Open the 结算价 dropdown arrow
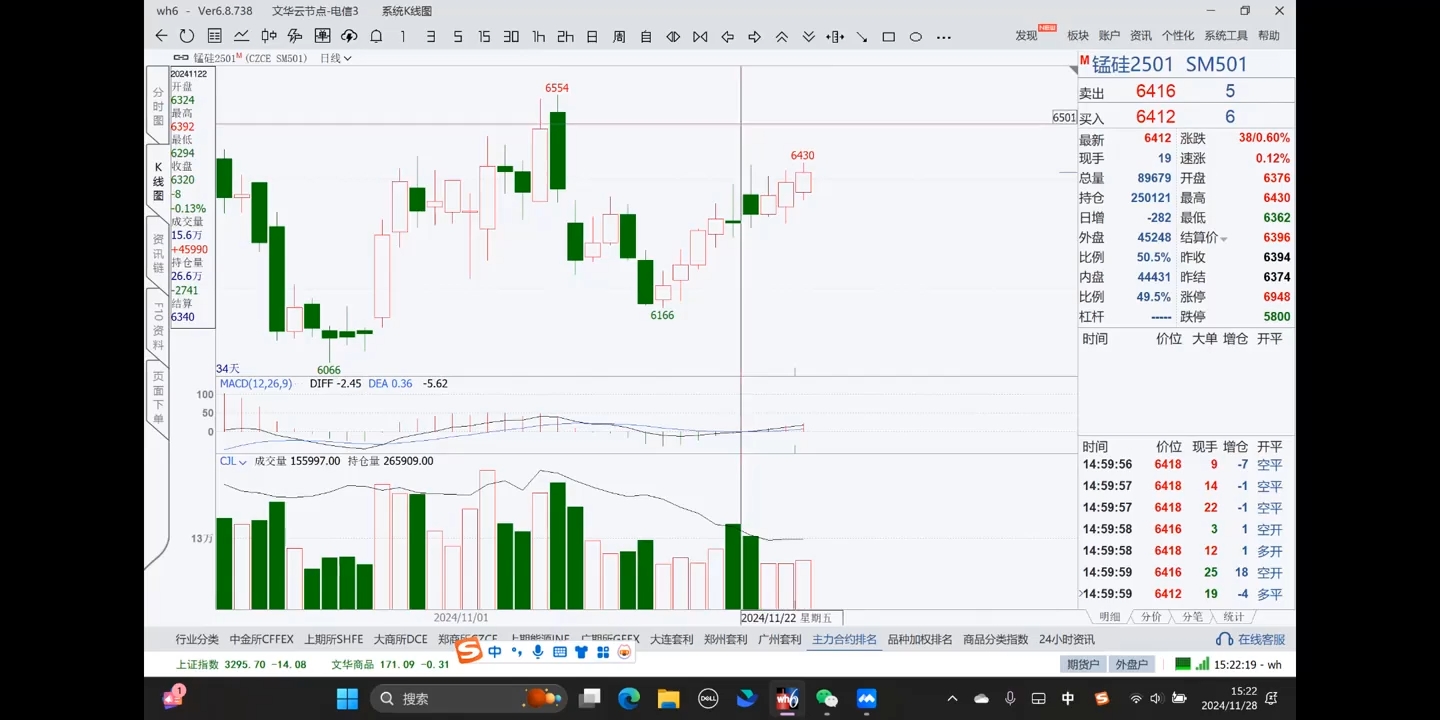The height and width of the screenshot is (720, 1440). pyautogui.click(x=1223, y=239)
